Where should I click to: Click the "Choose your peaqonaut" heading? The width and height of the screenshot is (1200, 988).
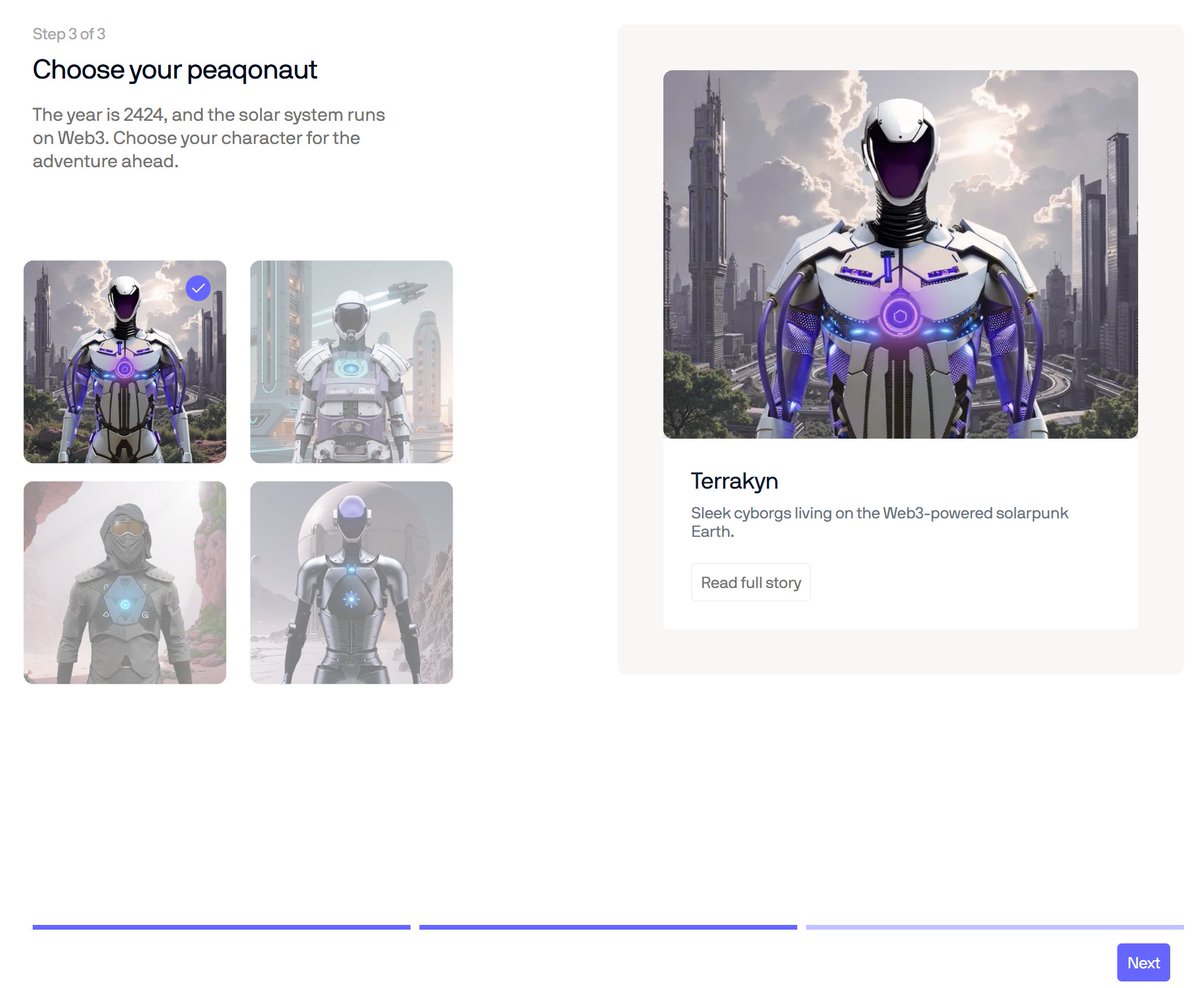click(x=175, y=70)
